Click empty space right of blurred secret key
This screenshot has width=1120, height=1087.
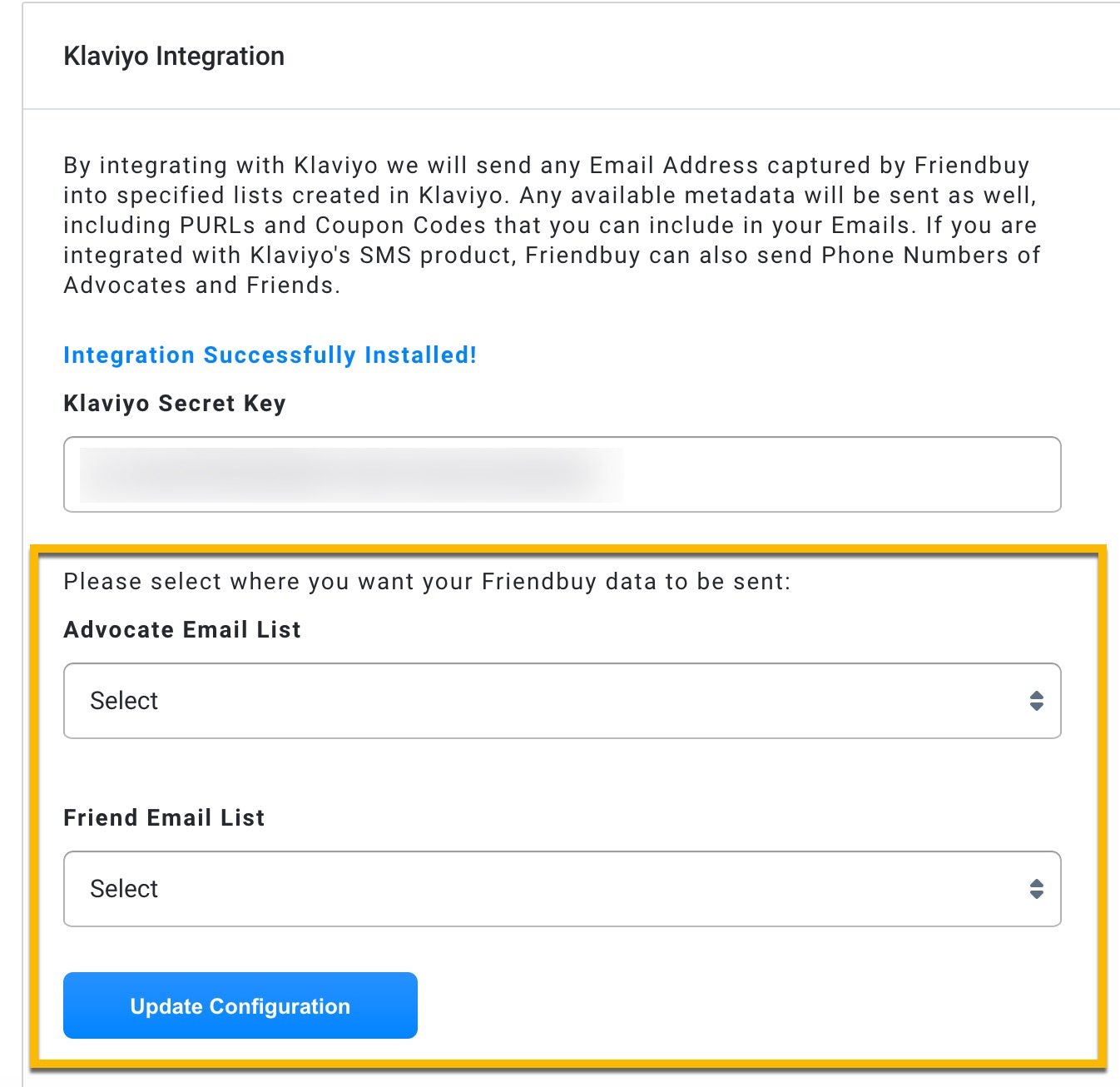click(840, 474)
